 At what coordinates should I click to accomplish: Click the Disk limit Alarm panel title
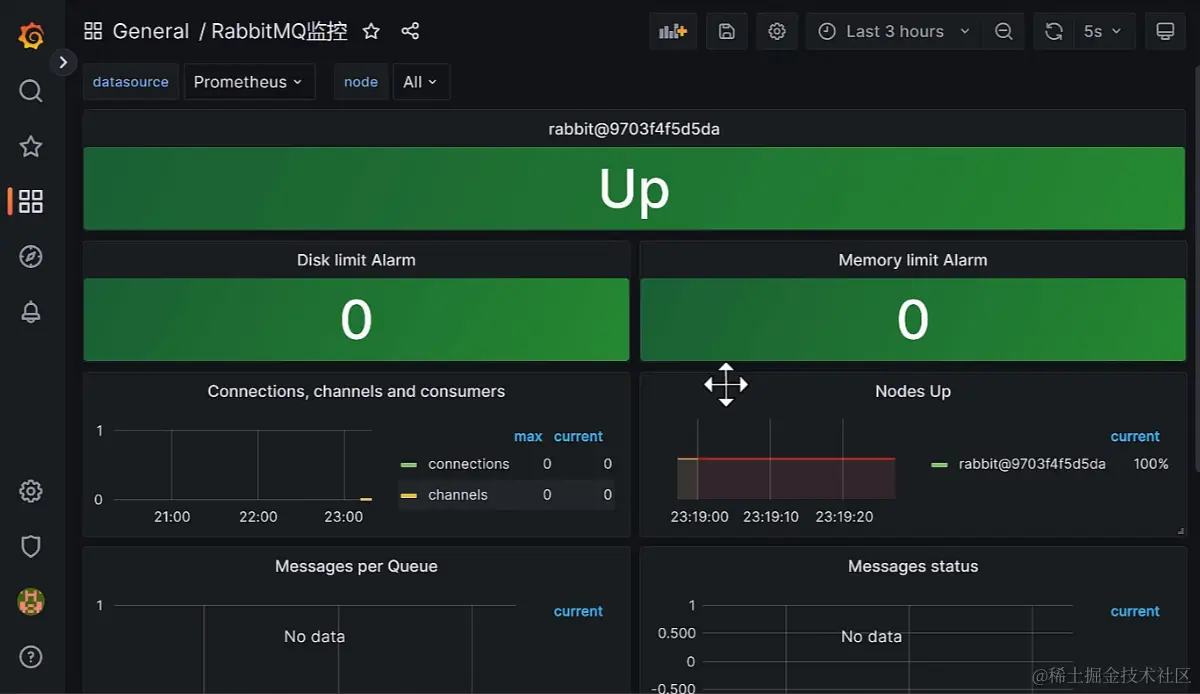(356, 260)
